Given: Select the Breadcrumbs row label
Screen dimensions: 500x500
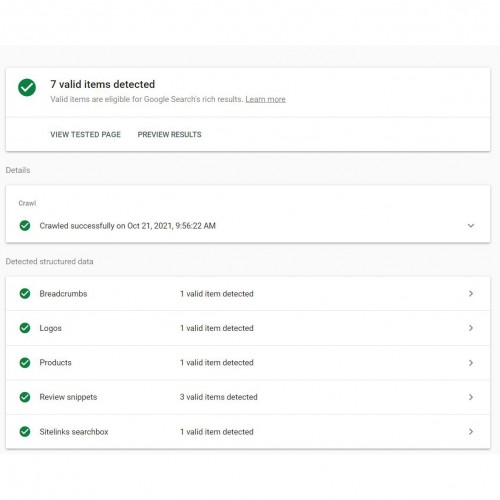Looking at the screenshot, I should pyautogui.click(x=63, y=294).
